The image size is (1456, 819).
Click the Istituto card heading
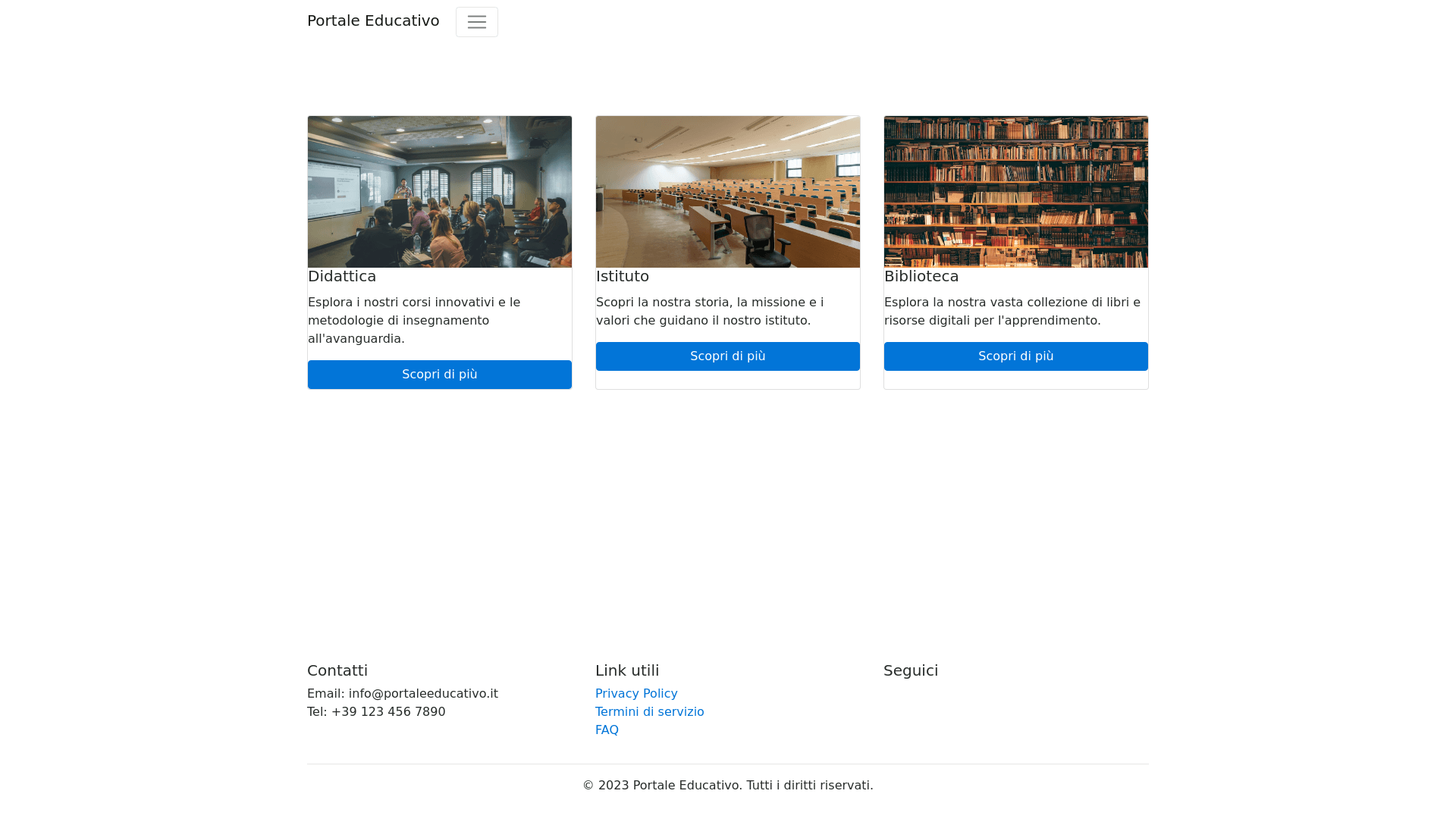623,277
